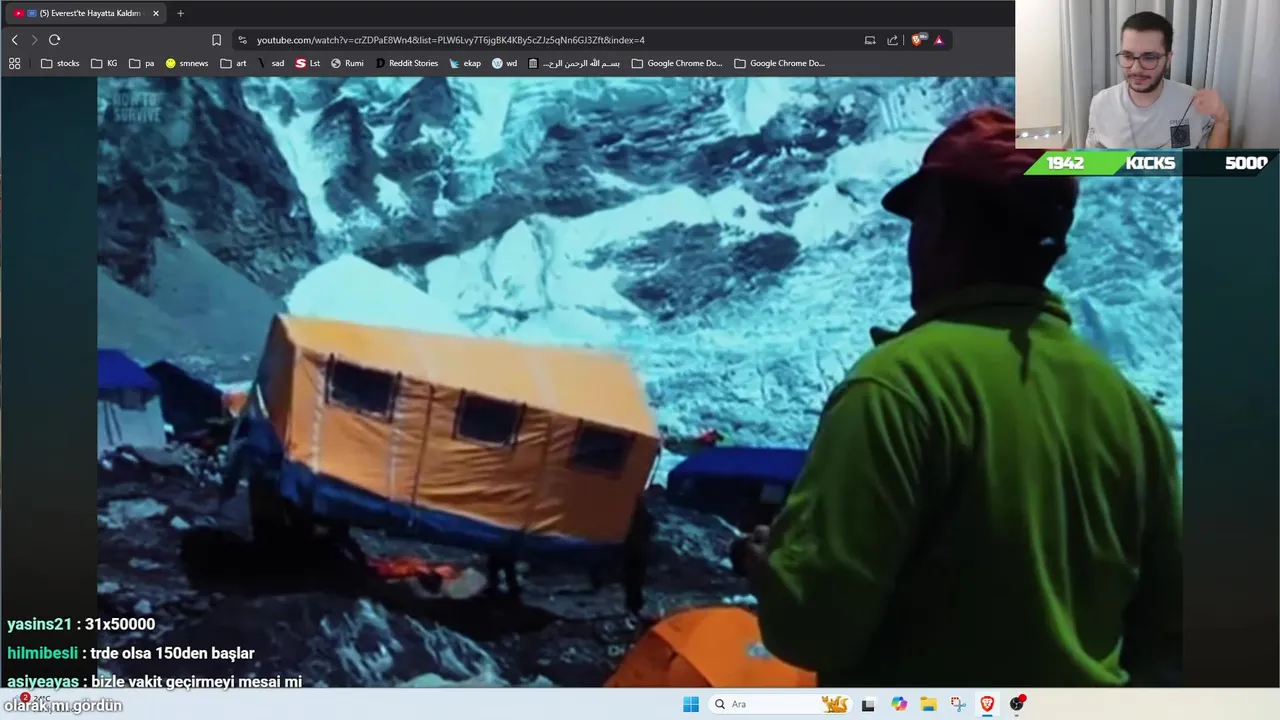Click the Brave Rewards triangle icon
The width and height of the screenshot is (1280, 720).
(939, 40)
